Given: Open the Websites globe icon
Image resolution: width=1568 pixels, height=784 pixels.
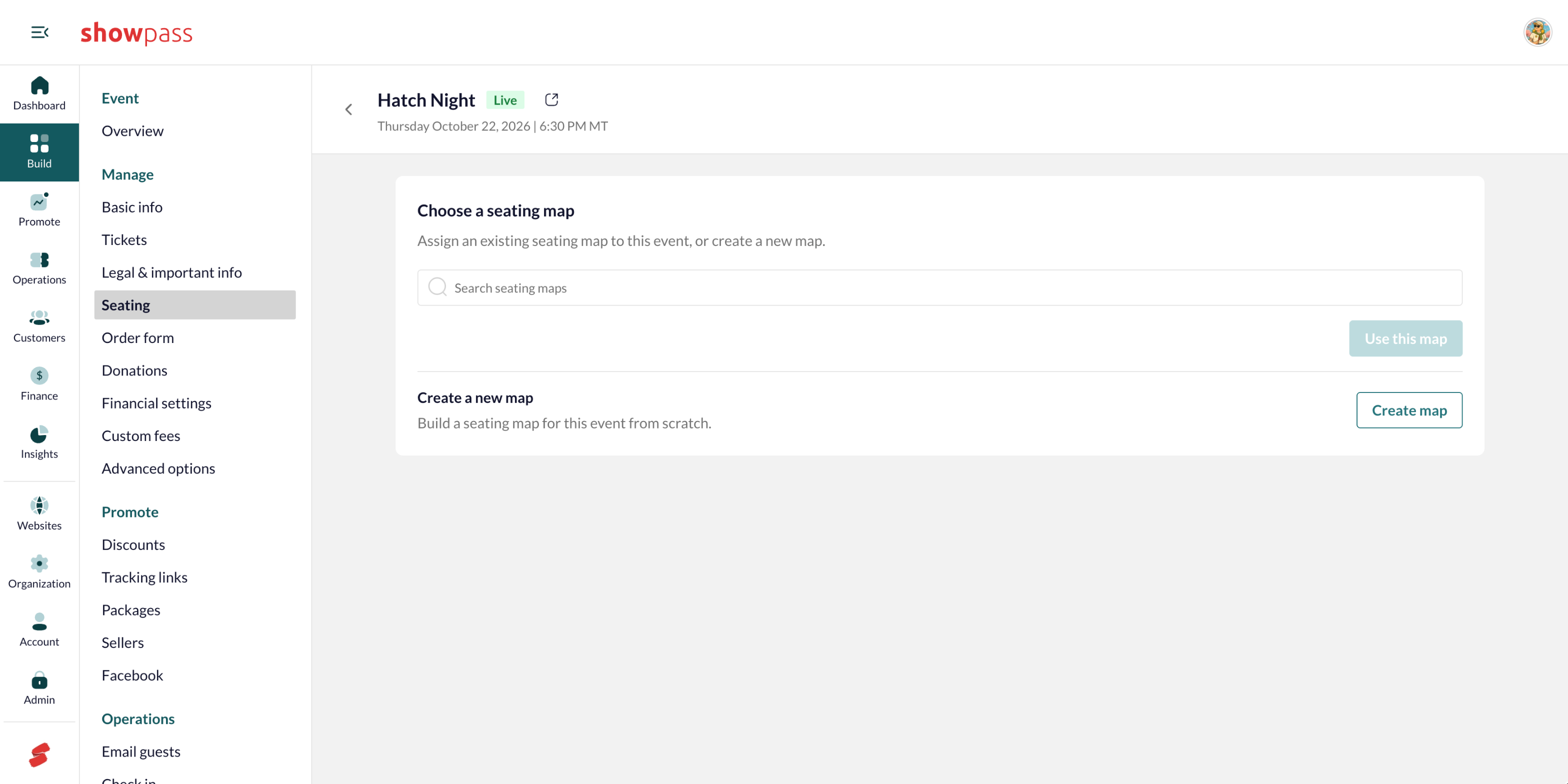Looking at the screenshot, I should 39,505.
